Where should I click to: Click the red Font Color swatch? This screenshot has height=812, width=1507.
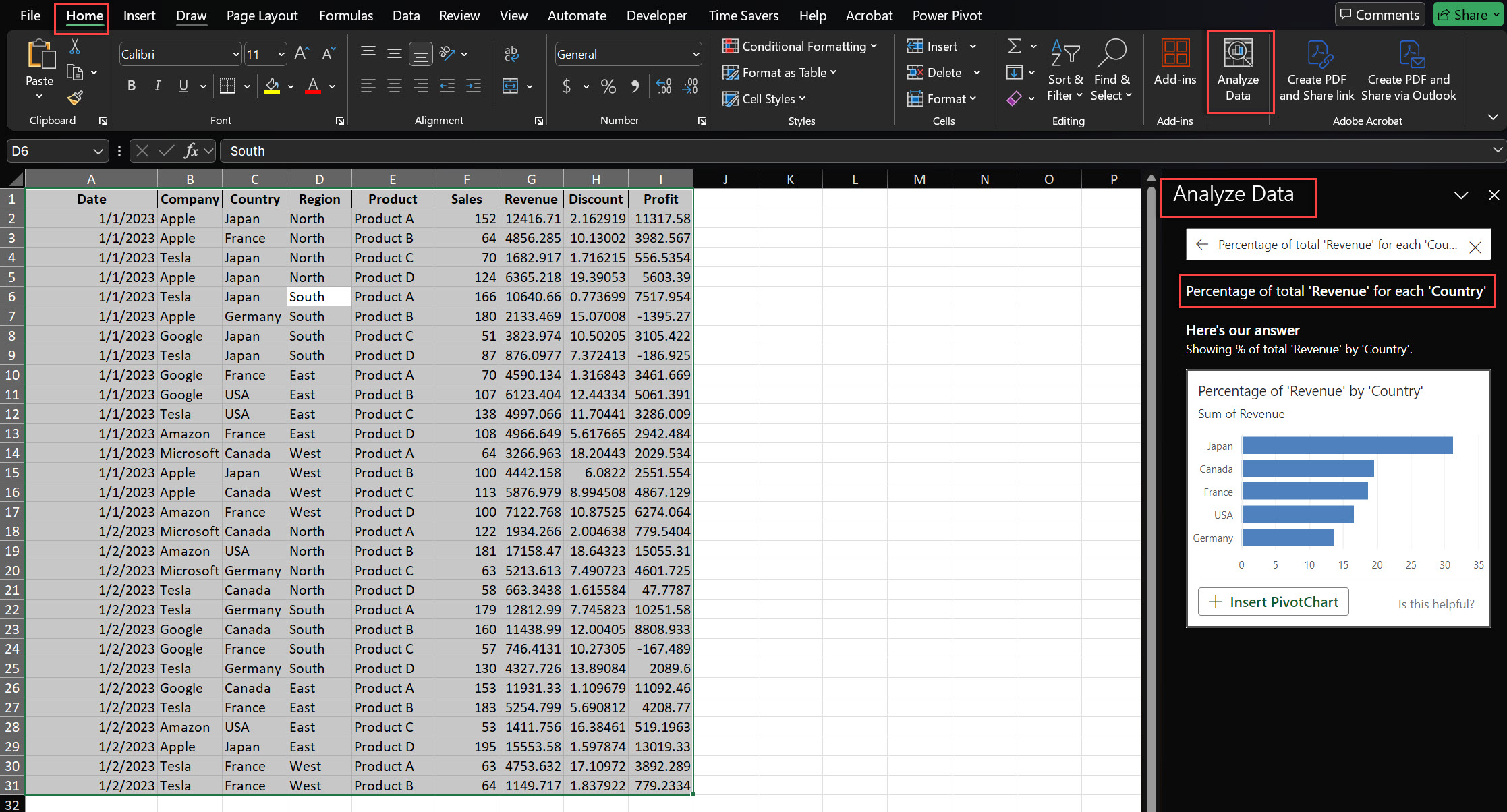click(312, 86)
